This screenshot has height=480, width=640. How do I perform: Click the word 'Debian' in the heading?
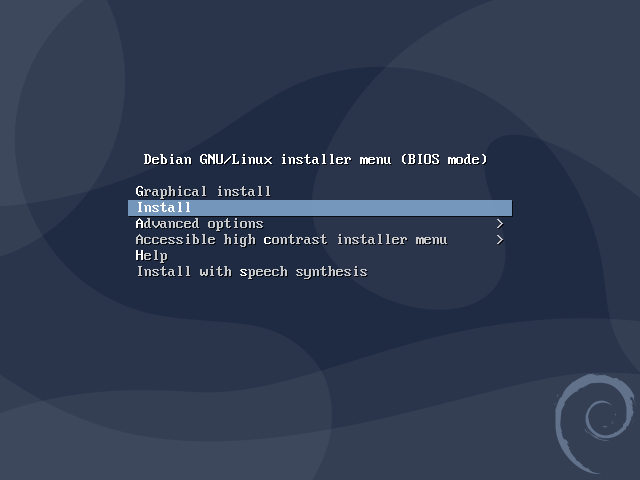click(x=167, y=159)
